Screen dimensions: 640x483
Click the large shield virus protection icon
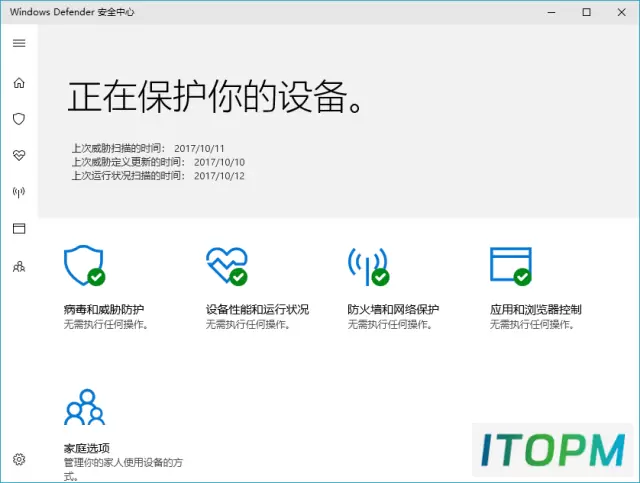84,265
